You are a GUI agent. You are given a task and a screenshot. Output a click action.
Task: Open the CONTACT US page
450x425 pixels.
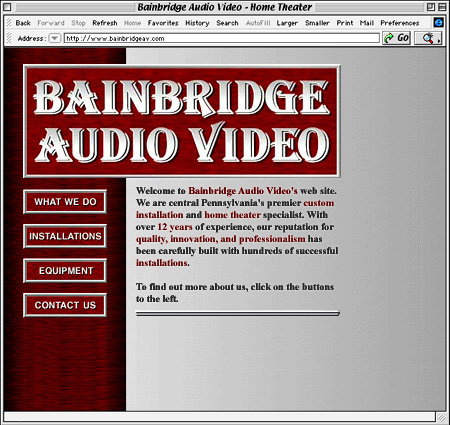pyautogui.click(x=65, y=305)
